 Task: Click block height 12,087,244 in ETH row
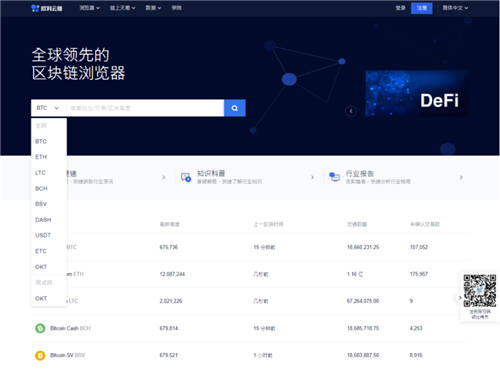(172, 274)
